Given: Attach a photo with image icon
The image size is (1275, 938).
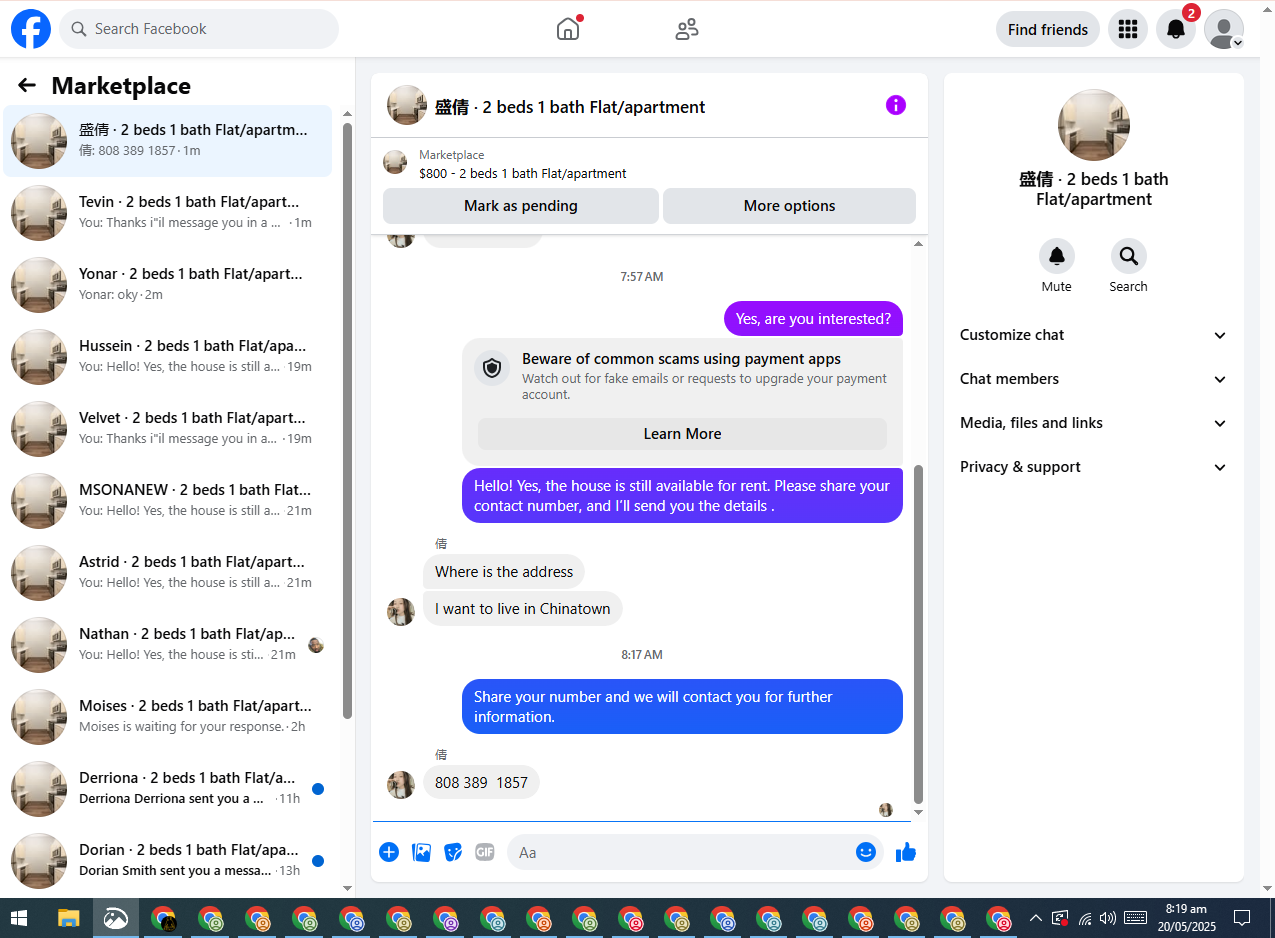Looking at the screenshot, I should coord(421,852).
